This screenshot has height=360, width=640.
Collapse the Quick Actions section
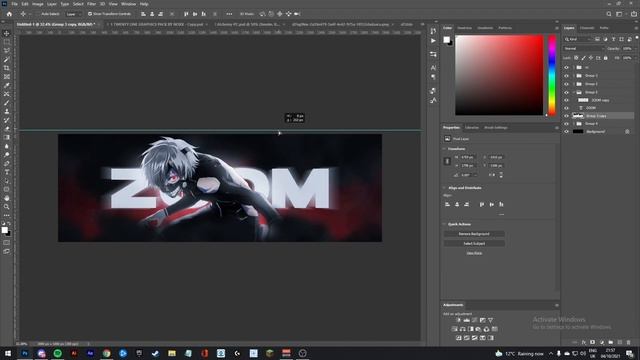[444, 224]
